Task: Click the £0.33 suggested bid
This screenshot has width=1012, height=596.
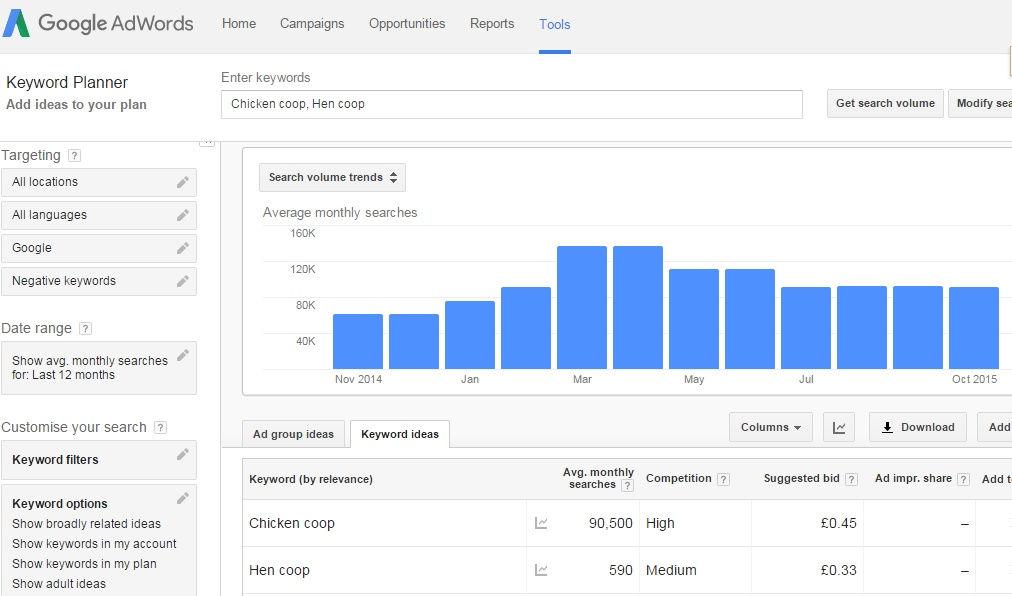Action: click(x=838, y=570)
